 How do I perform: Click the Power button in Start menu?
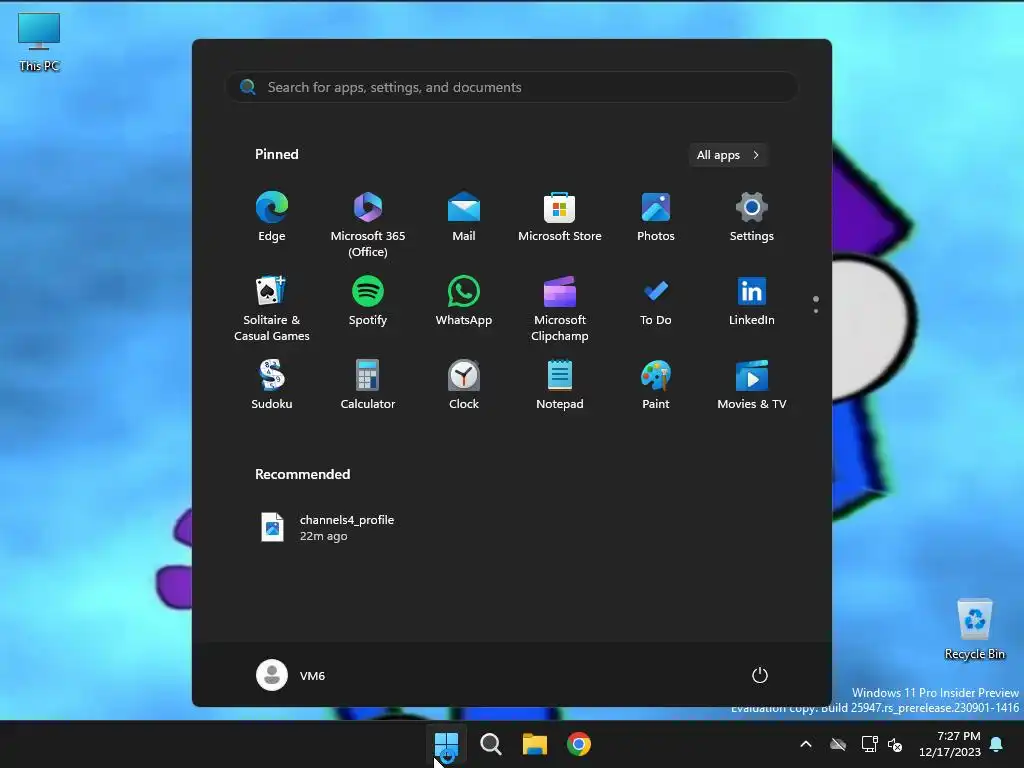[x=760, y=675]
